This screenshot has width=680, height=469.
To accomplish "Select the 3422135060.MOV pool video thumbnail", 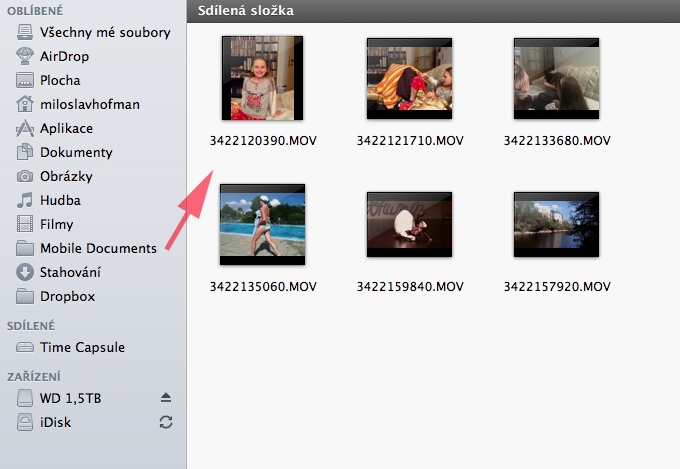I will point(262,224).
